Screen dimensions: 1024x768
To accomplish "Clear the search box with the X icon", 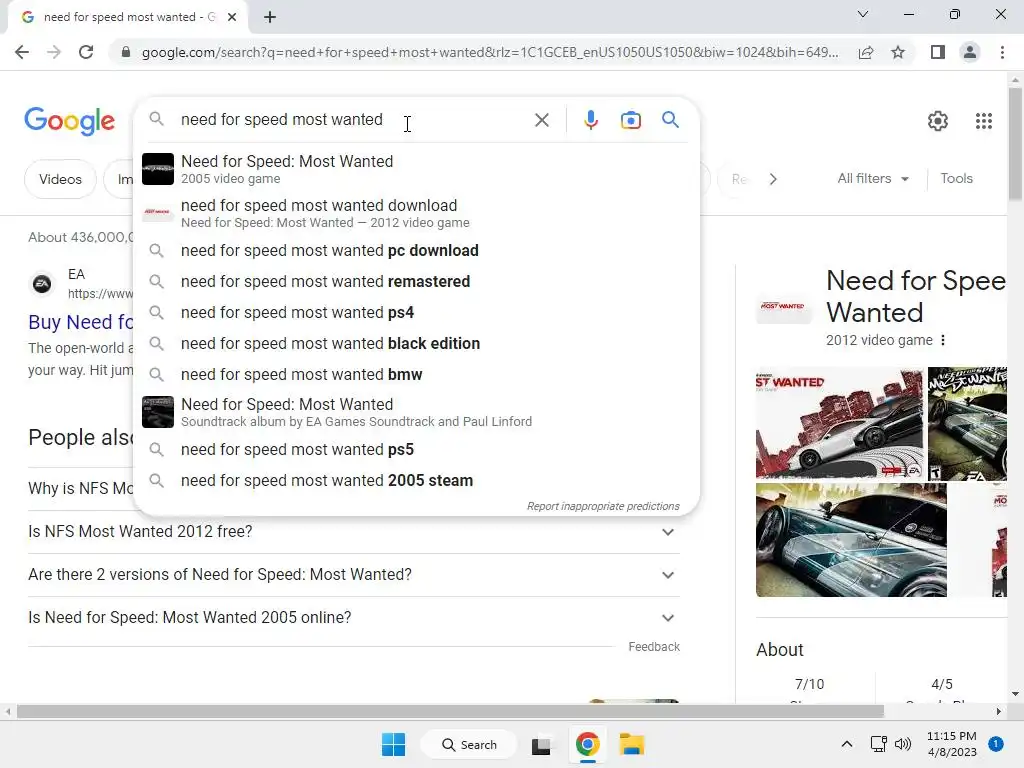I will 541,120.
